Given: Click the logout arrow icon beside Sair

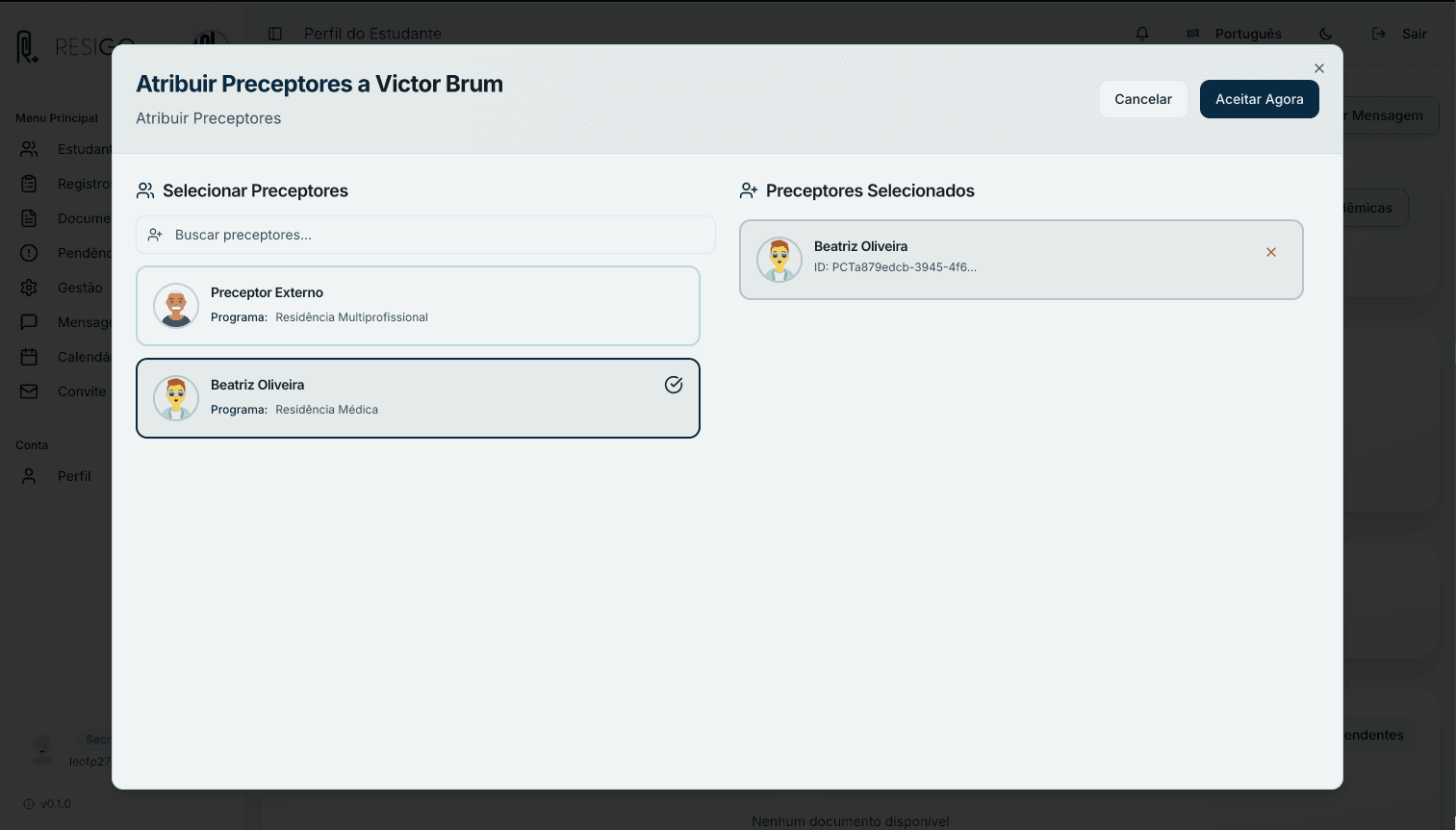Looking at the screenshot, I should [x=1379, y=34].
